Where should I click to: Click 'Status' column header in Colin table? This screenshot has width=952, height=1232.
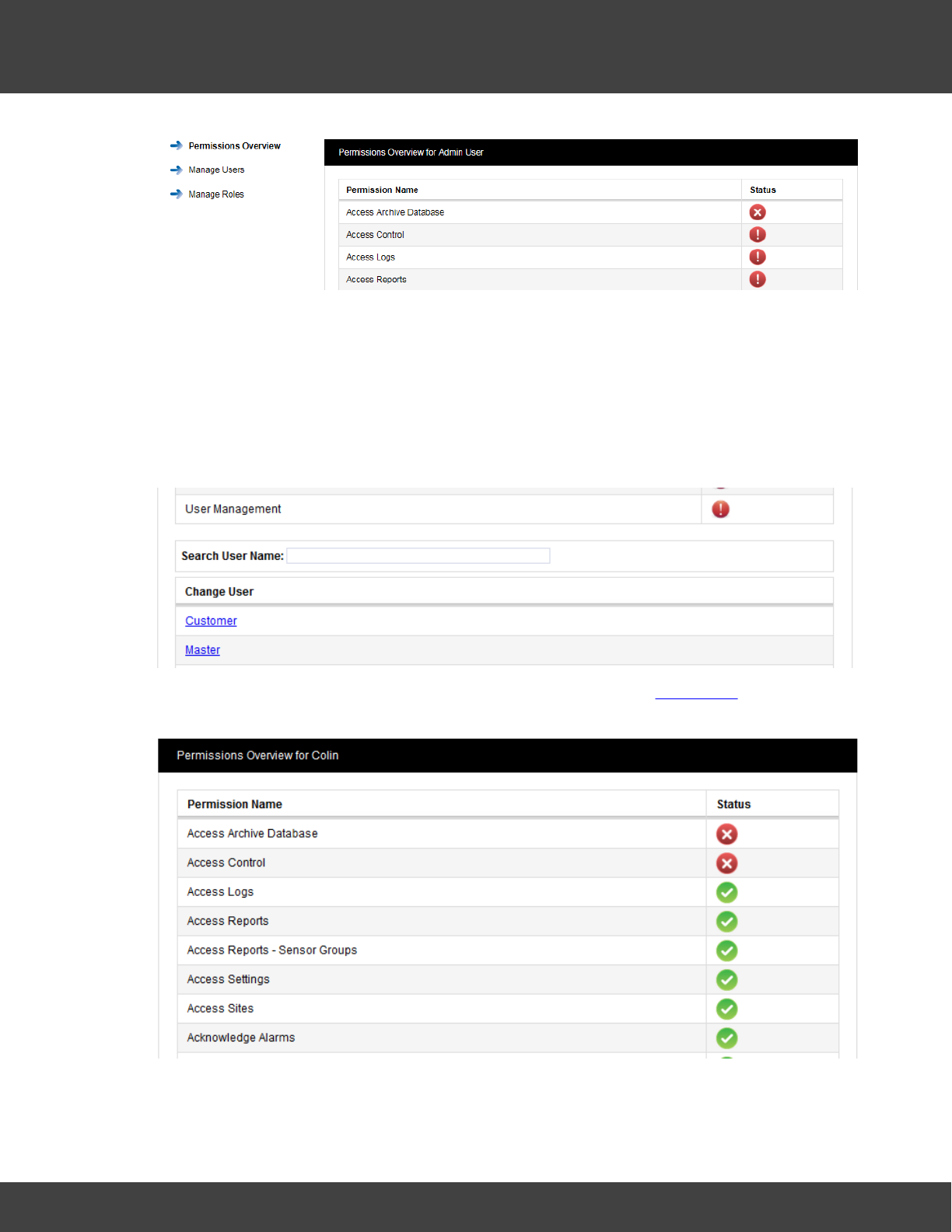click(733, 804)
